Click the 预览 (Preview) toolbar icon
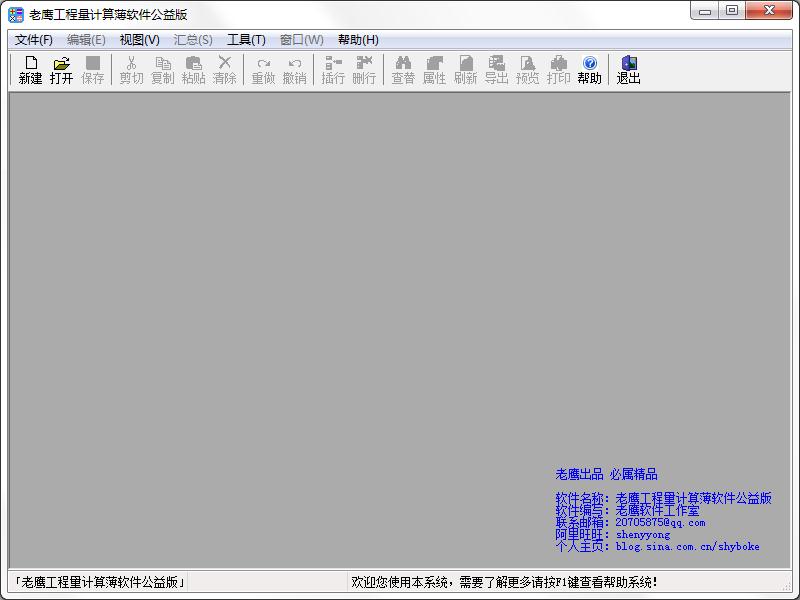Screen dimensions: 800x600 [528, 70]
